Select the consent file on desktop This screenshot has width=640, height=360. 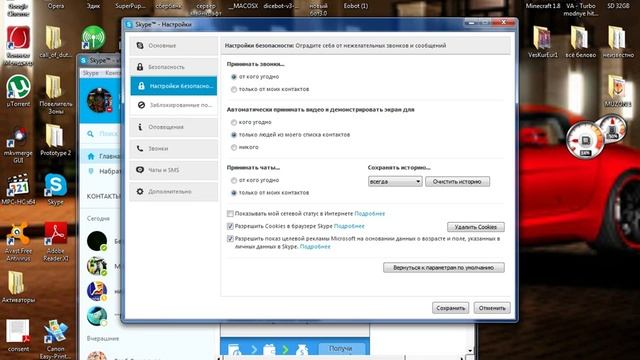point(18,336)
